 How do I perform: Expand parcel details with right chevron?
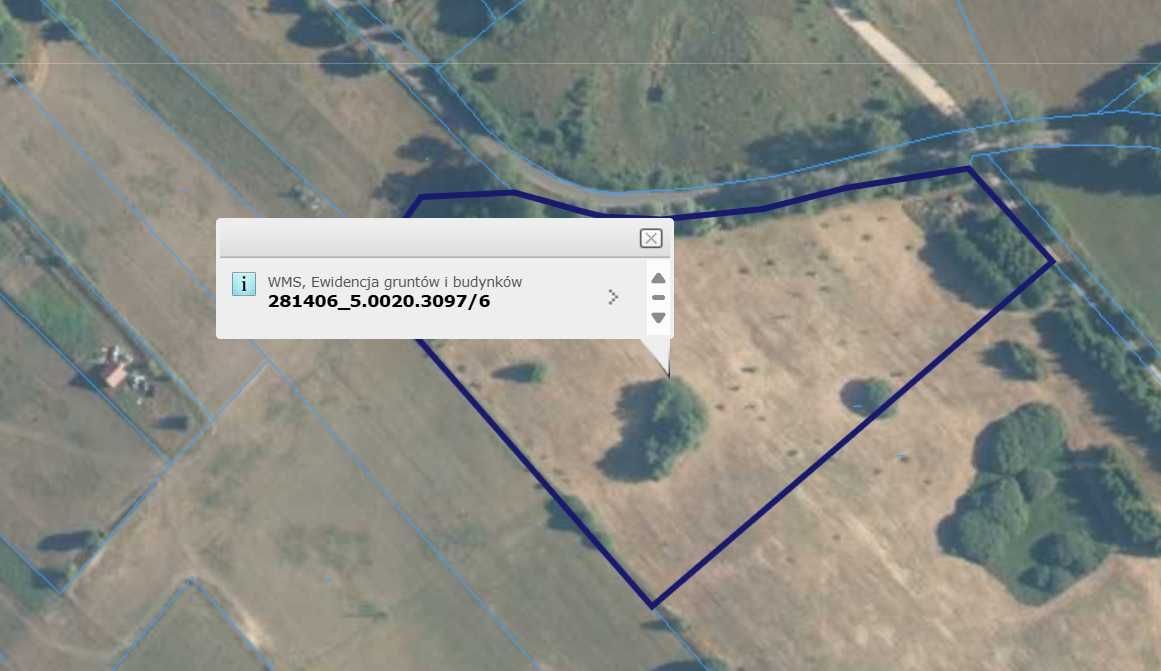pyautogui.click(x=613, y=297)
